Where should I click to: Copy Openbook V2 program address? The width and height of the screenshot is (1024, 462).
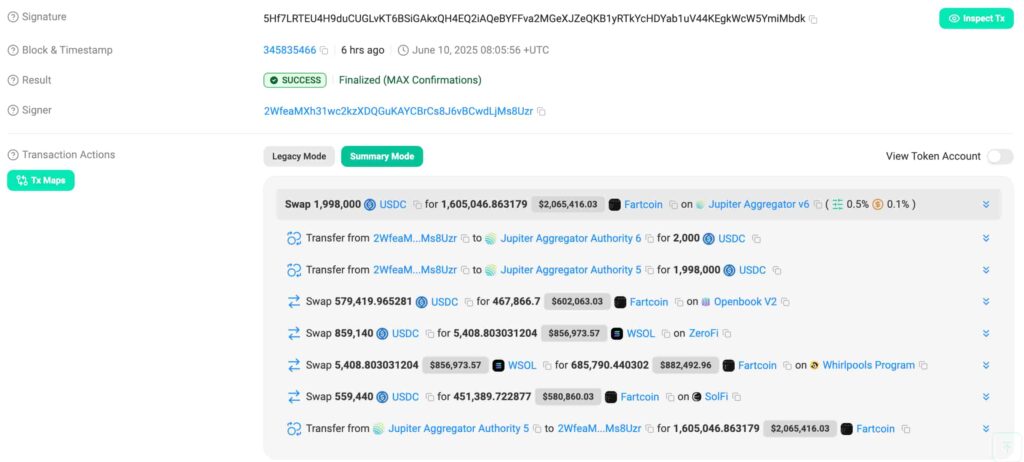tap(786, 303)
